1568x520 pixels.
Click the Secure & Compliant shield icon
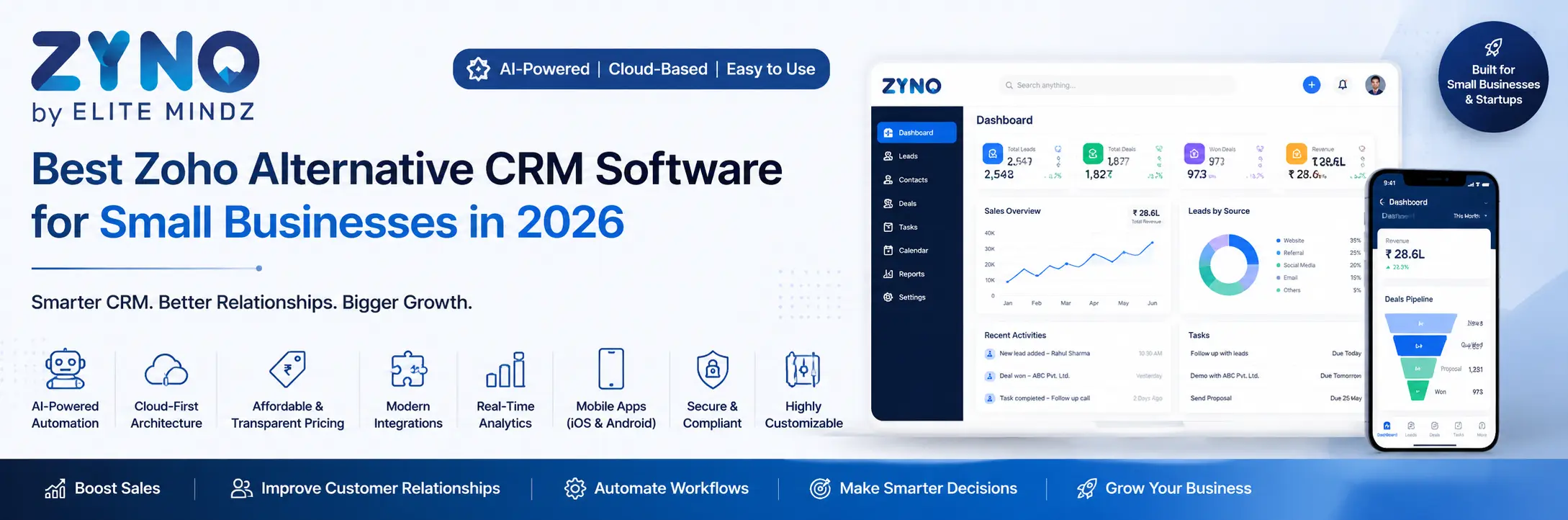(712, 369)
